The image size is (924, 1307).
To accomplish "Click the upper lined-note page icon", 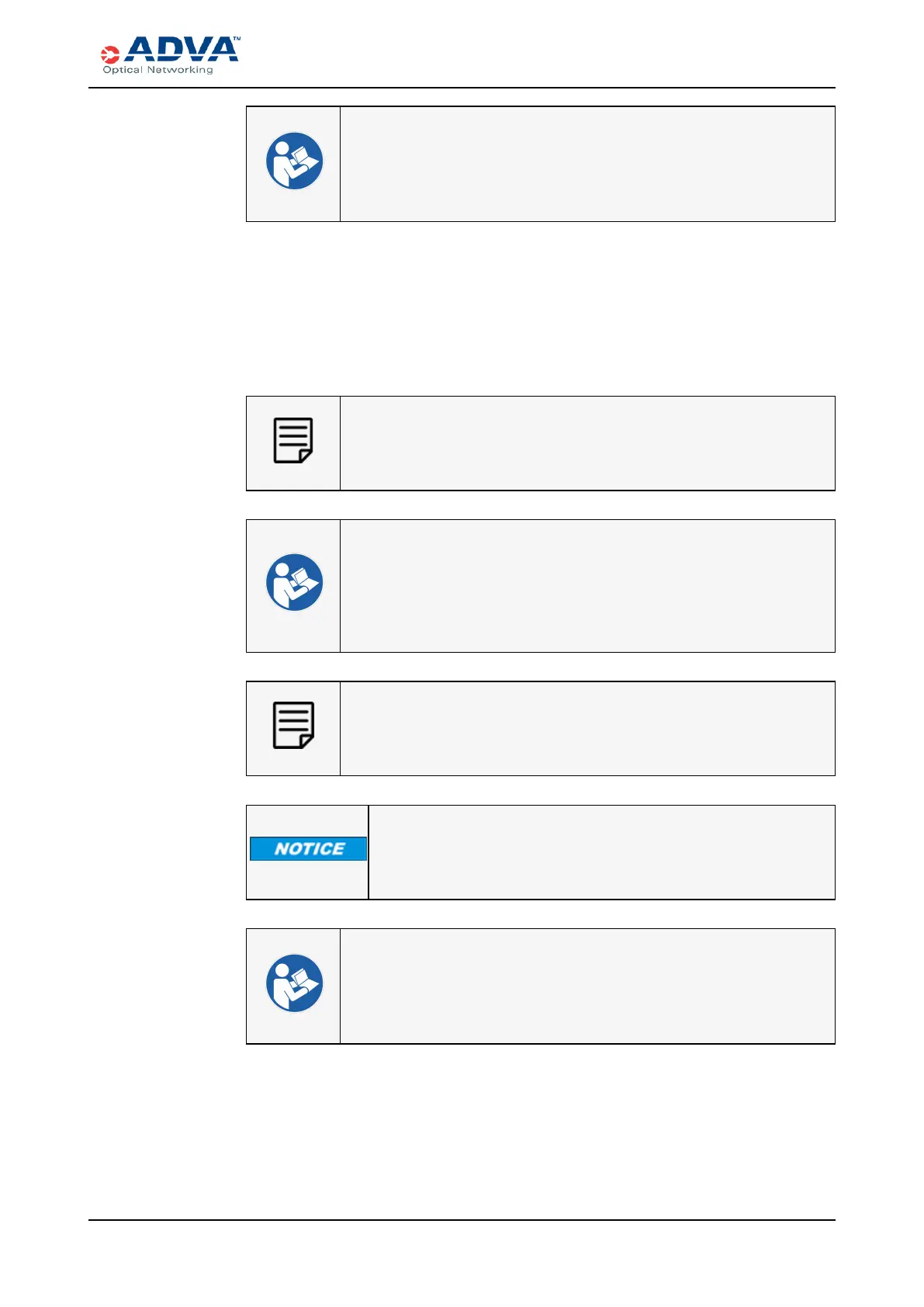I will pos(293,441).
